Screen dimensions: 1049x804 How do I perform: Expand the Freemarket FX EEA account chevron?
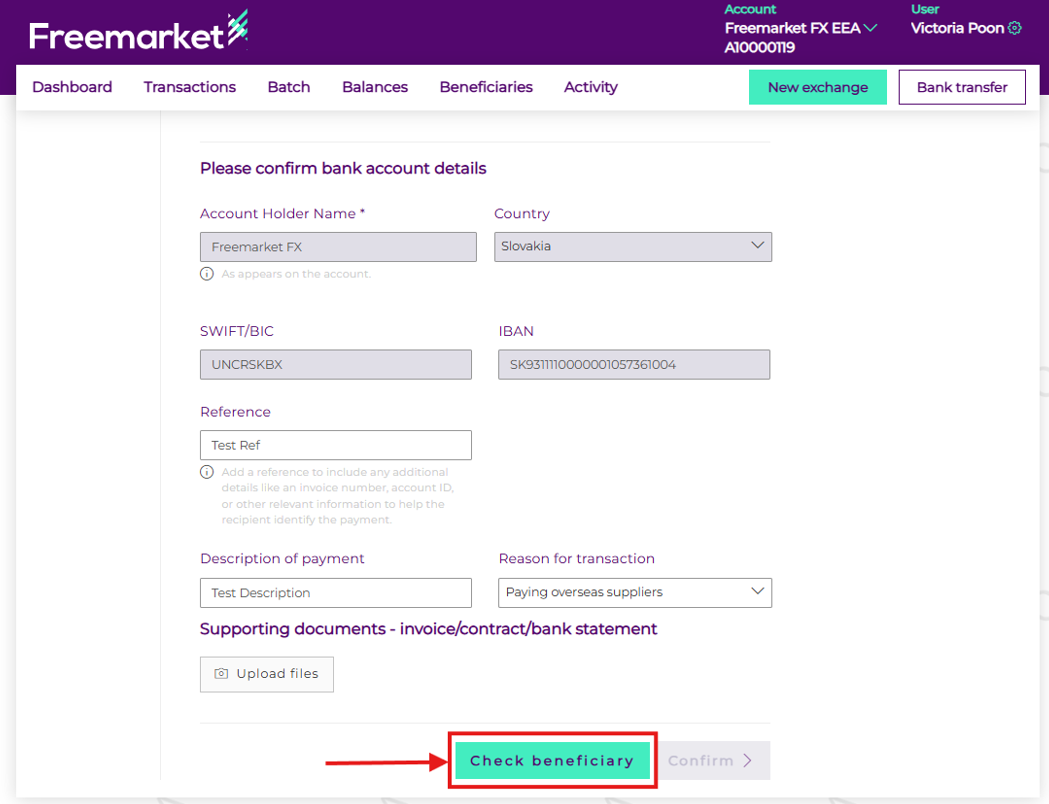point(870,28)
